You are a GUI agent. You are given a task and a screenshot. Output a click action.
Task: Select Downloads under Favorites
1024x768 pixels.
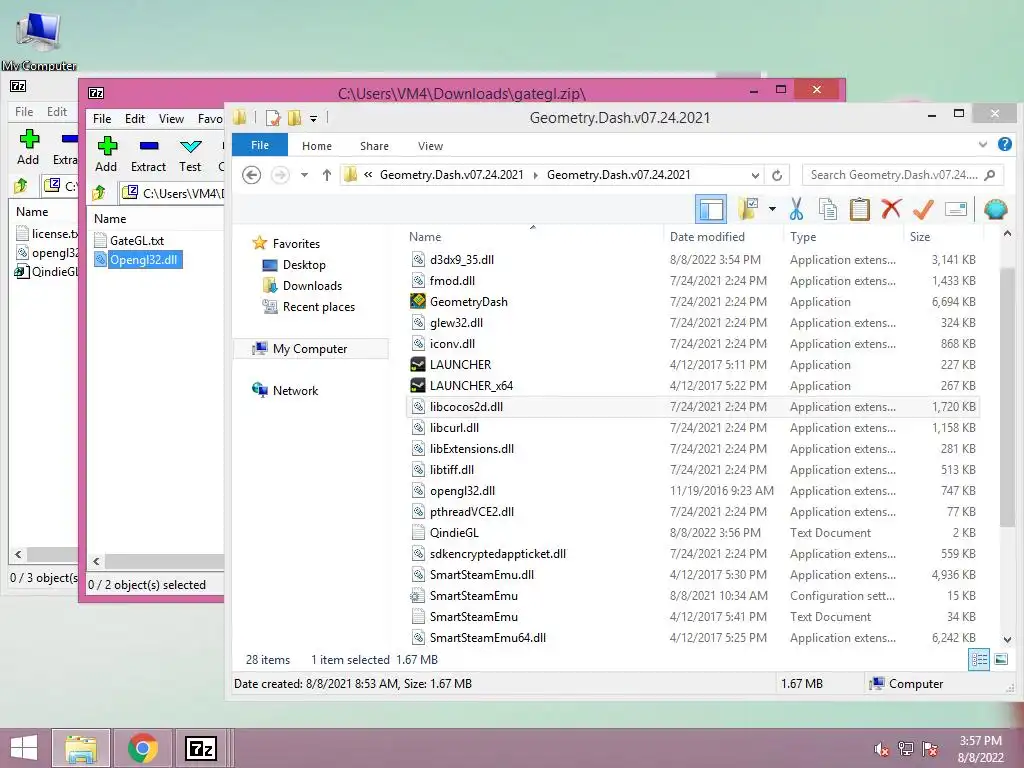tap(312, 285)
